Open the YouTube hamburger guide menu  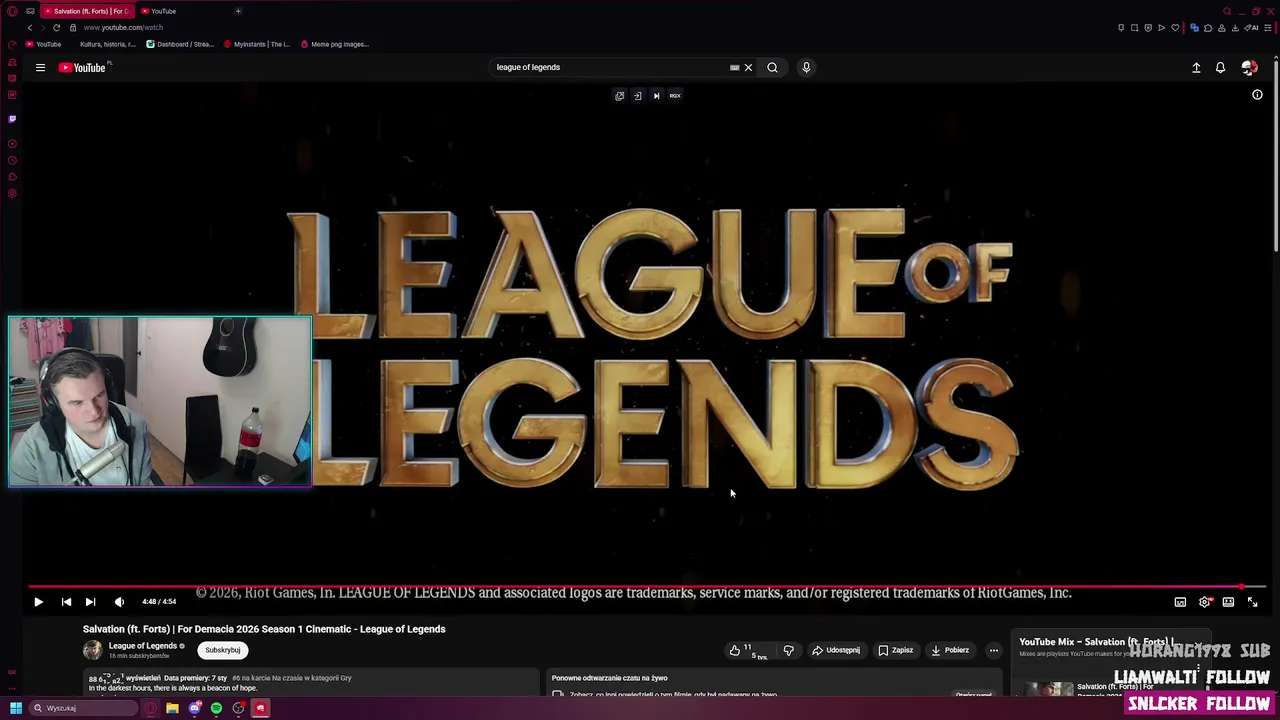40,68
